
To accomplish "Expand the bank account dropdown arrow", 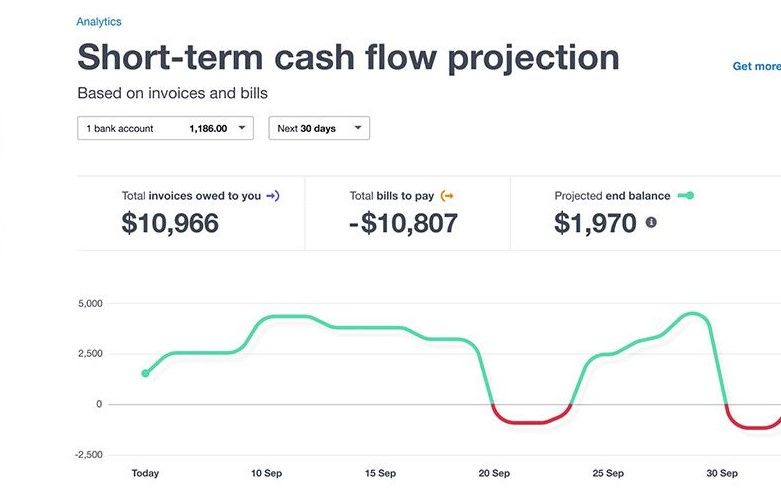I will pos(242,128).
